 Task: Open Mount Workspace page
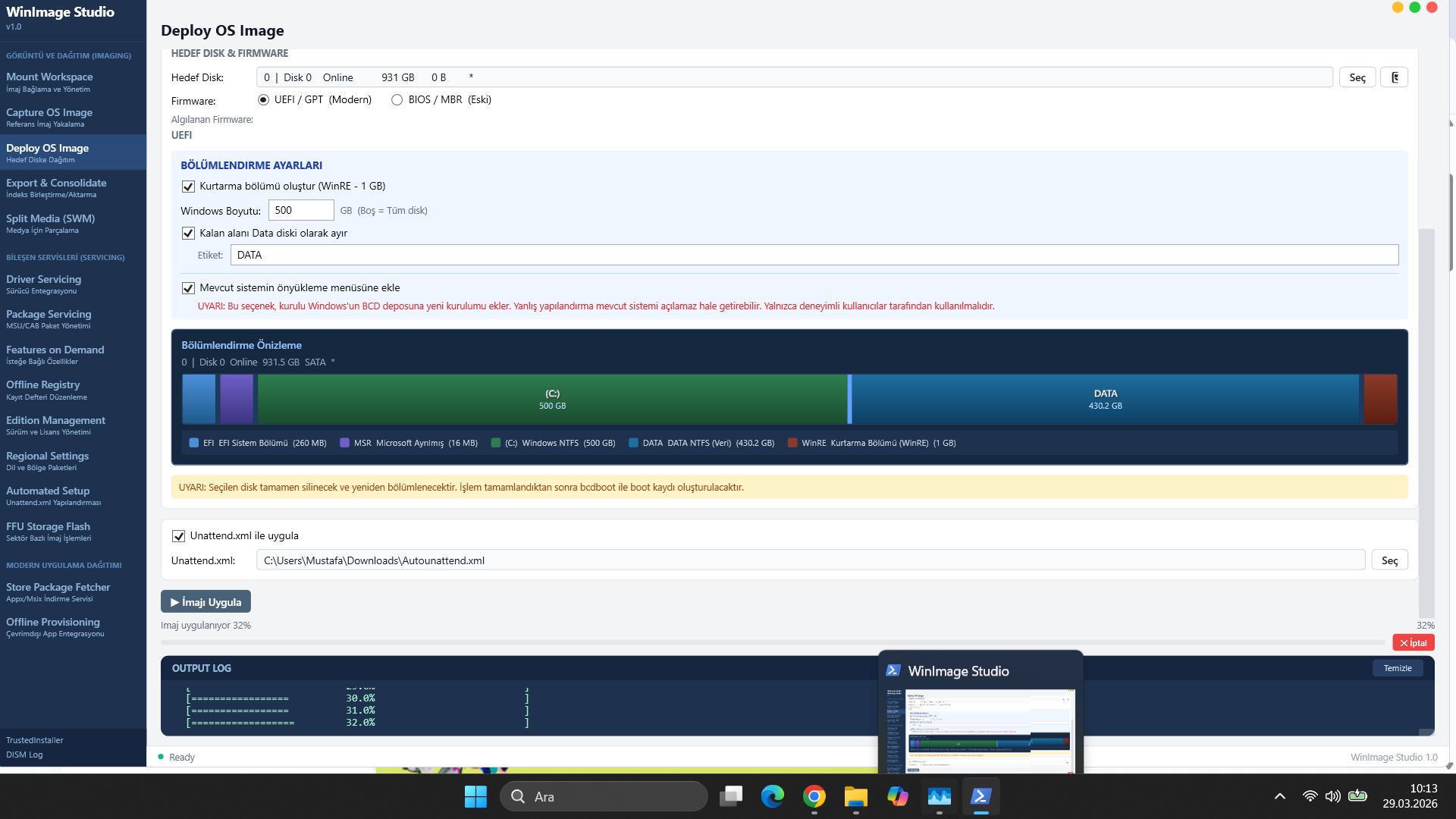coord(73,82)
